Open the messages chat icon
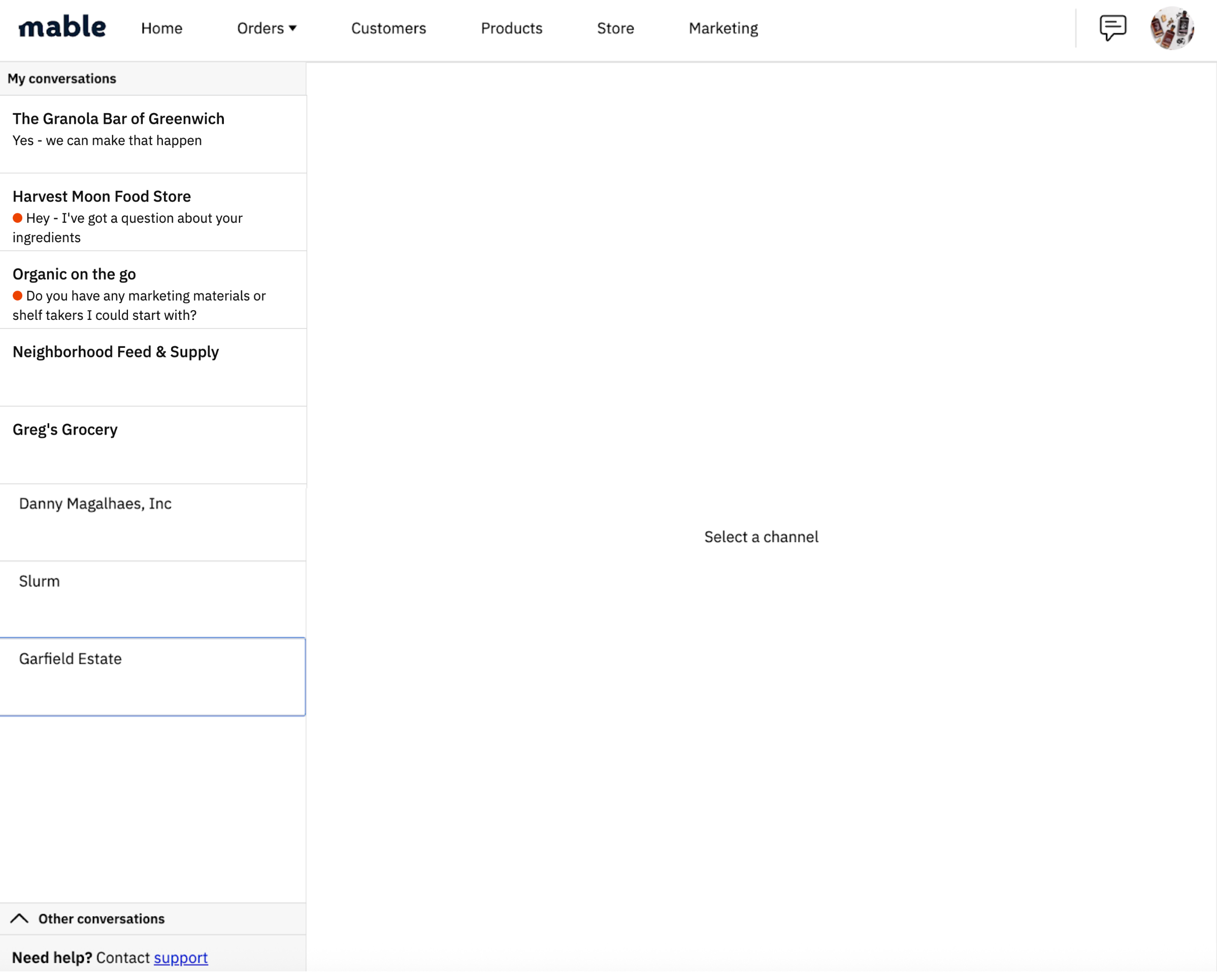Image resolution: width=1217 pixels, height=980 pixels. click(1112, 27)
